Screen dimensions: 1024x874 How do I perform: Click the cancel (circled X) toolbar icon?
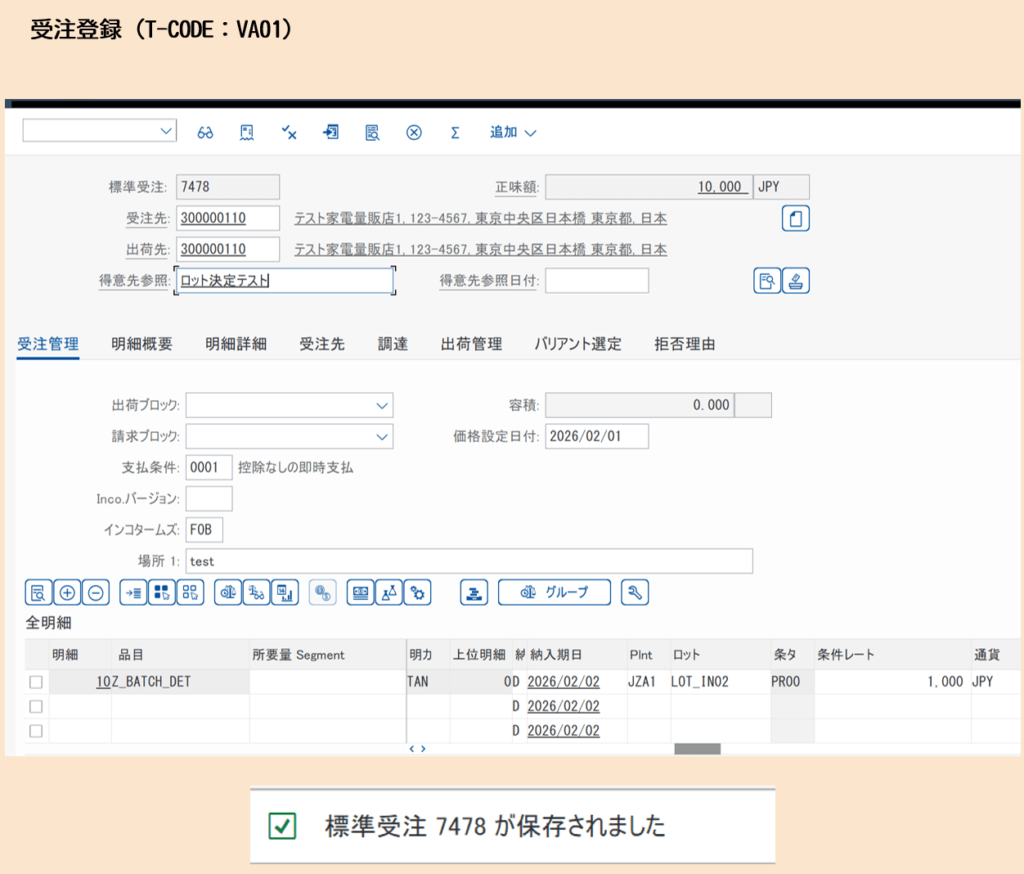click(x=413, y=132)
